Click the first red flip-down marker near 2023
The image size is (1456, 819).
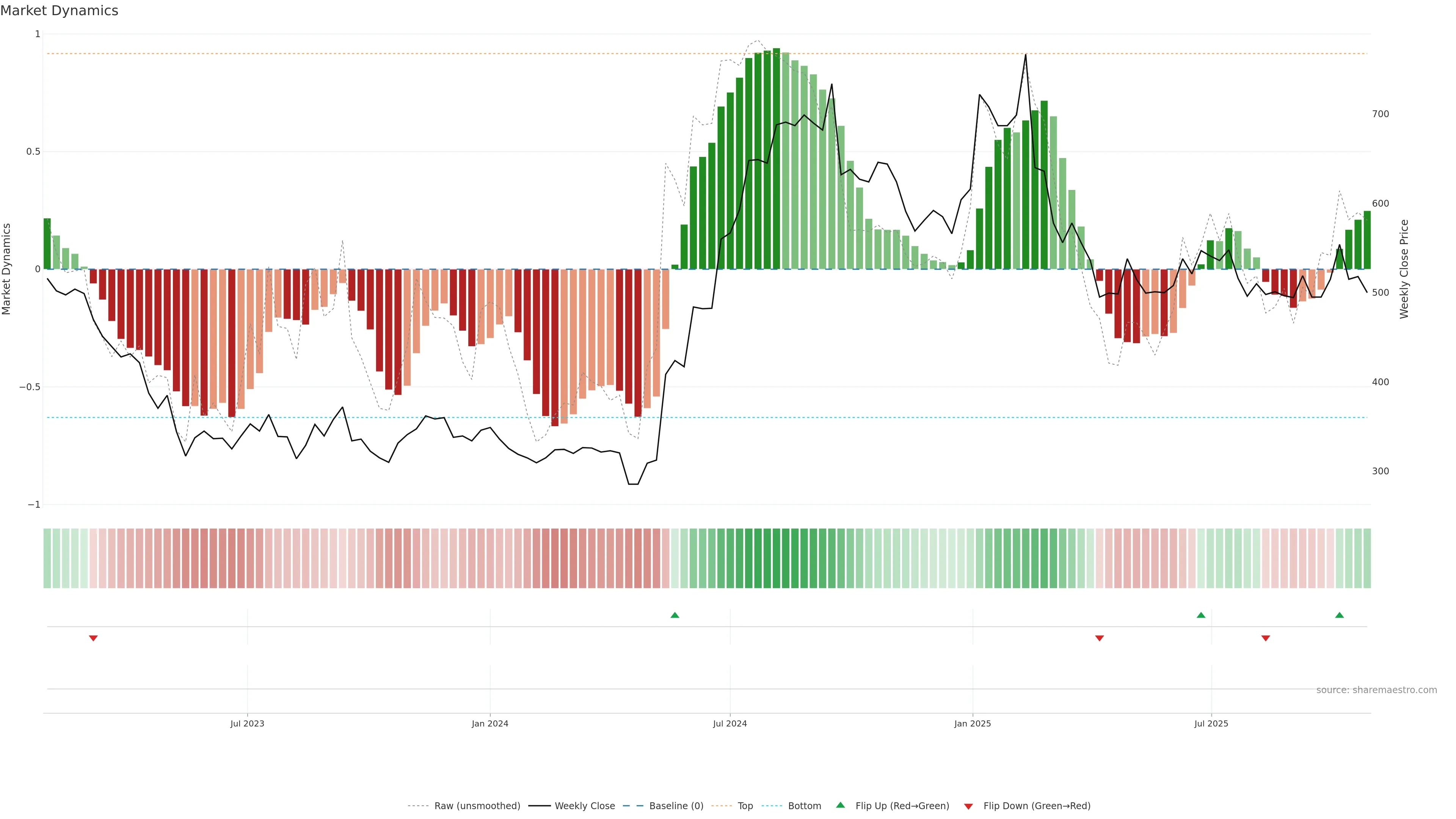click(x=93, y=638)
